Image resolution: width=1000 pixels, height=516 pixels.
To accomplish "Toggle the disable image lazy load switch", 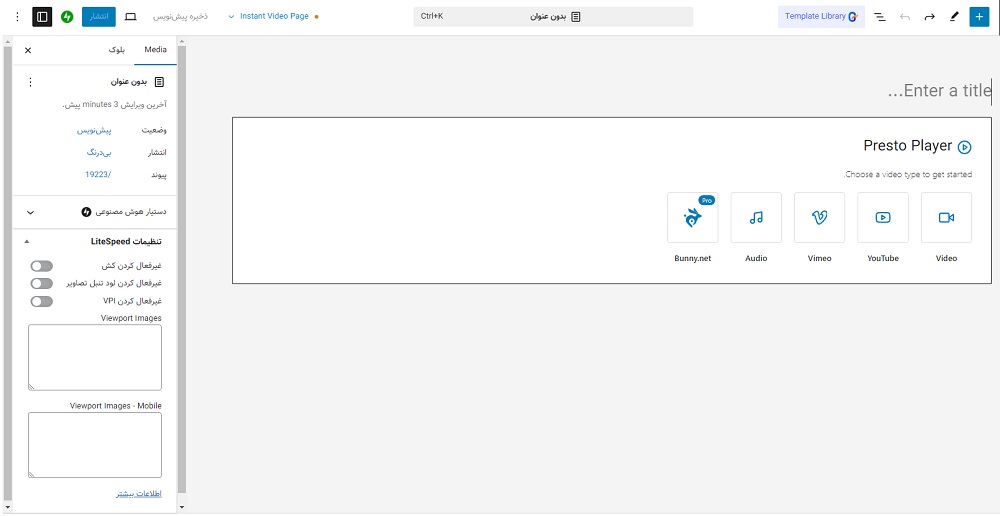I will (x=42, y=283).
